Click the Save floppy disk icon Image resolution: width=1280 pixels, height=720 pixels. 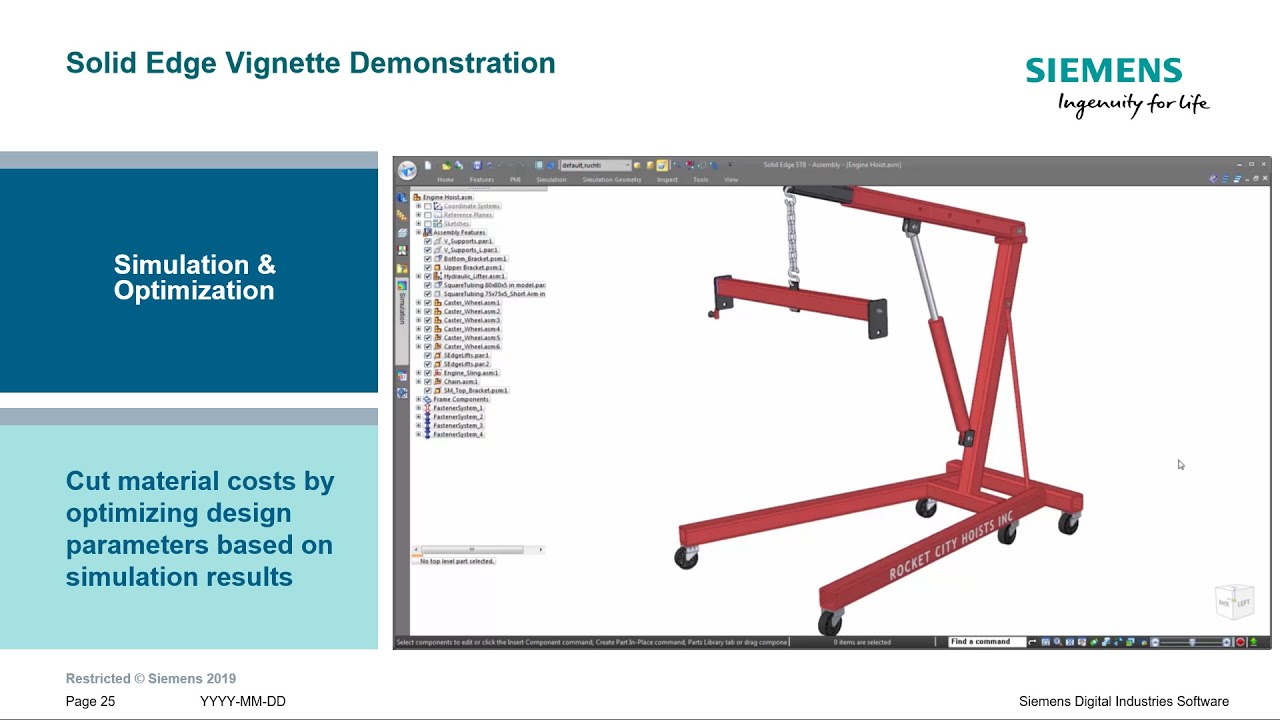(x=477, y=165)
